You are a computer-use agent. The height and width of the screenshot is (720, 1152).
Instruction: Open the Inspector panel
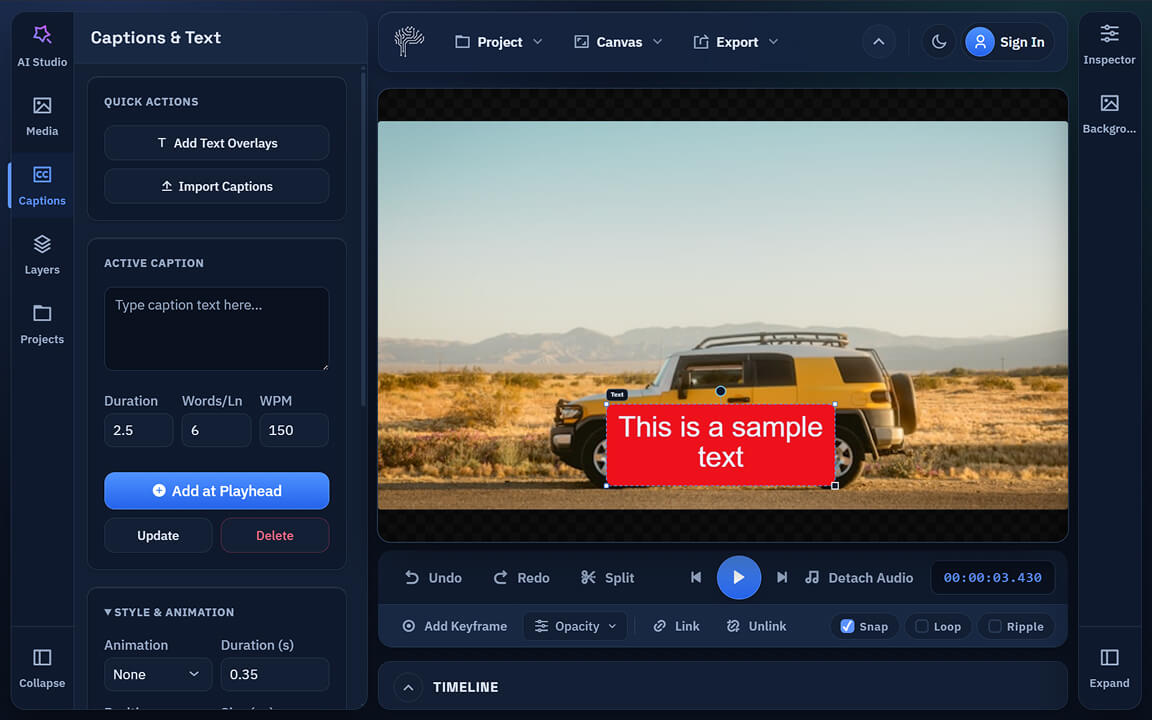pos(1109,42)
